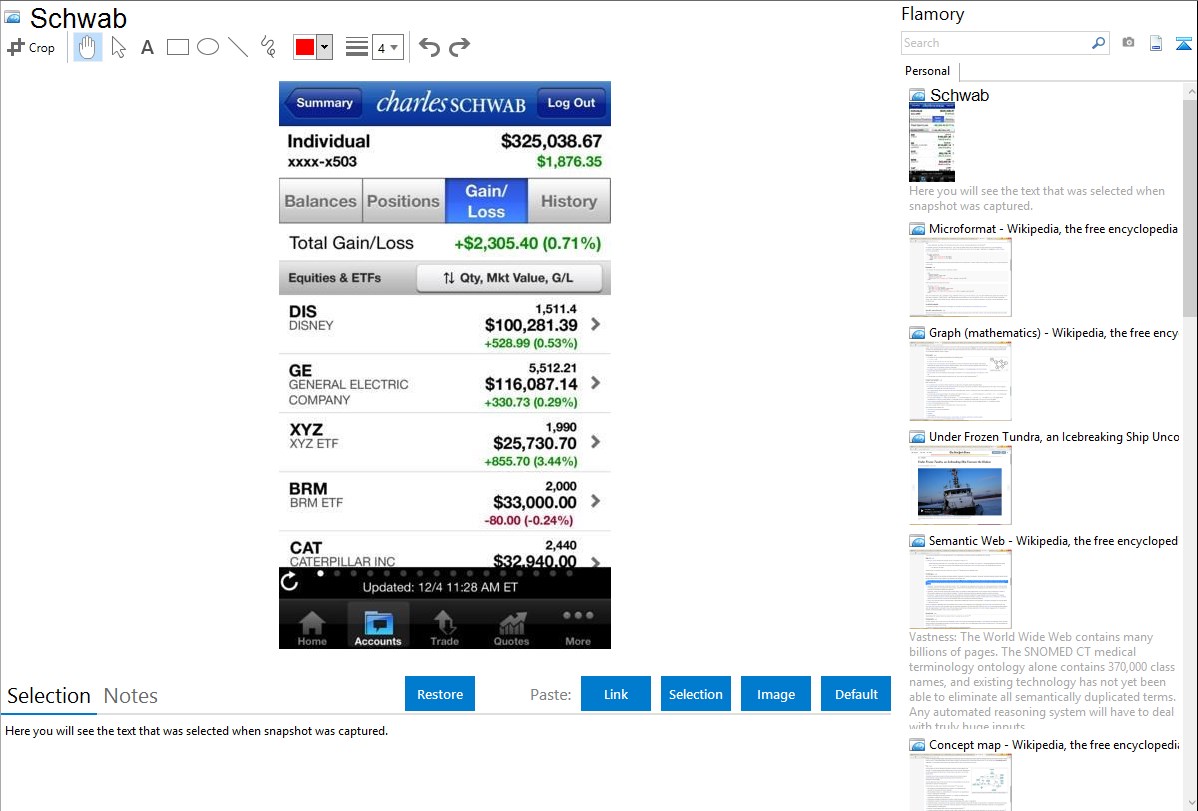This screenshot has height=811, width=1198.
Task: Open the color picker dropdown arrow
Action: (x=325, y=47)
